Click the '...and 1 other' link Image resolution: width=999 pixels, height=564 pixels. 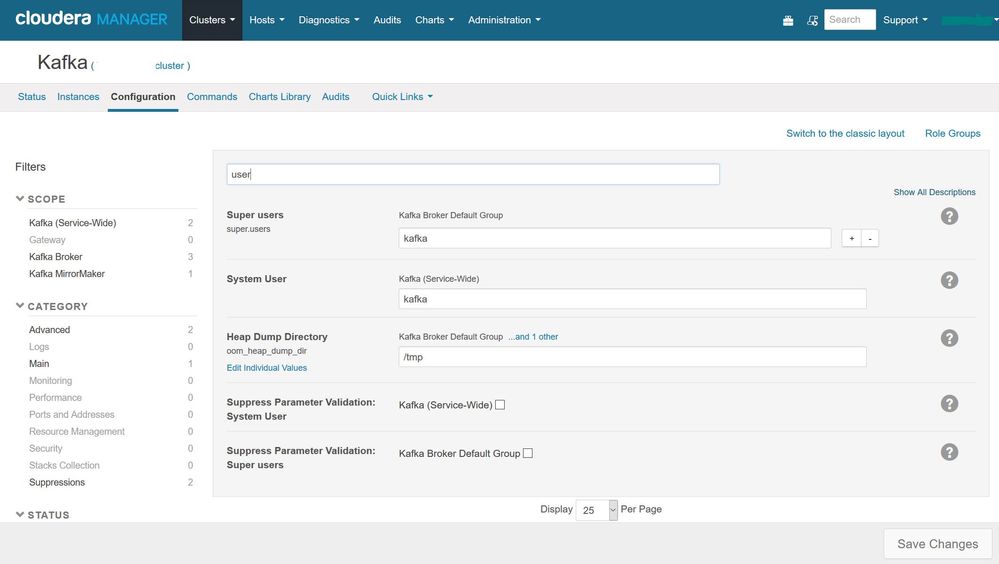(533, 336)
